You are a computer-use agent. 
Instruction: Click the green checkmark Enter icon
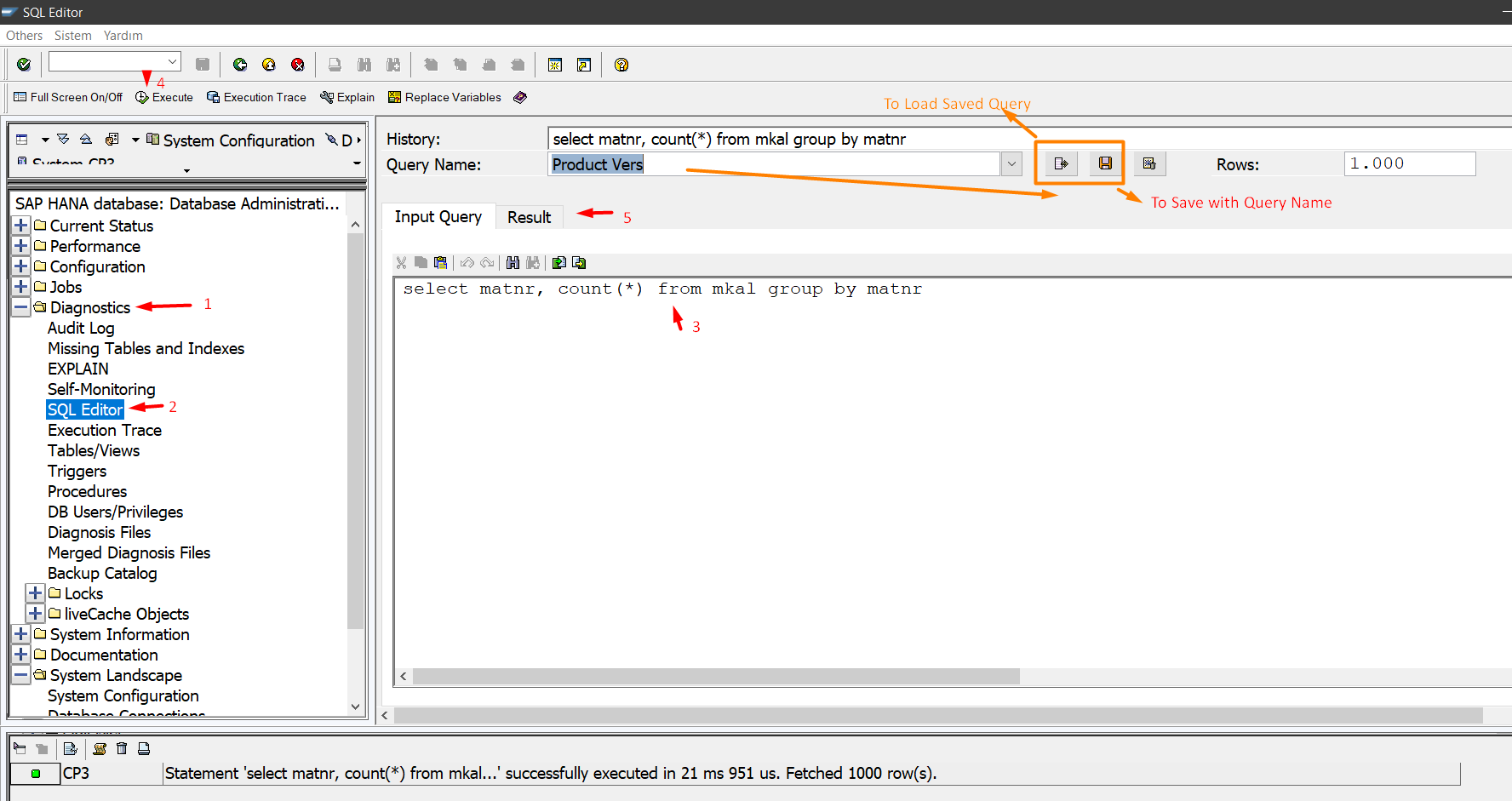24,65
